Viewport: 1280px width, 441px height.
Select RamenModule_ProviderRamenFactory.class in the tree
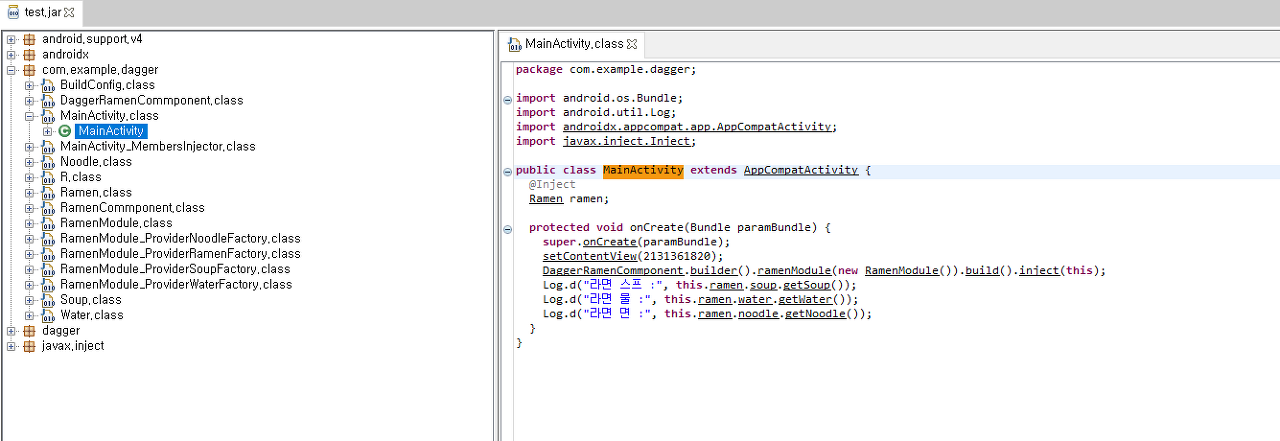[180, 254]
